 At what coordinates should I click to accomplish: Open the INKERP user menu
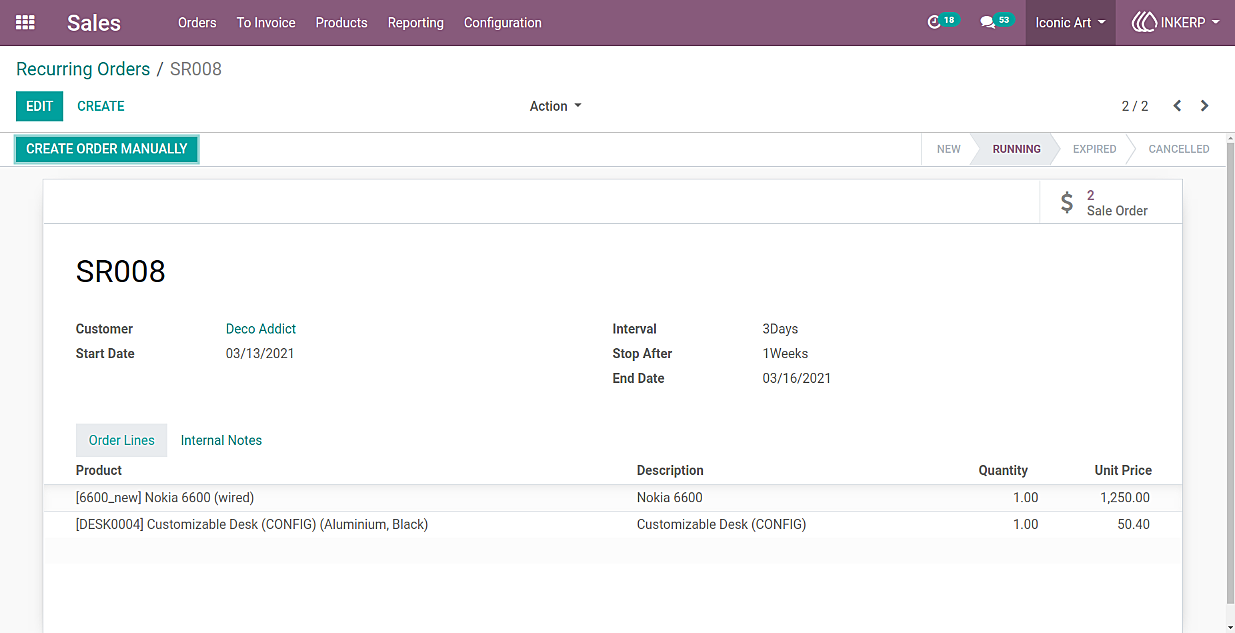point(1175,22)
